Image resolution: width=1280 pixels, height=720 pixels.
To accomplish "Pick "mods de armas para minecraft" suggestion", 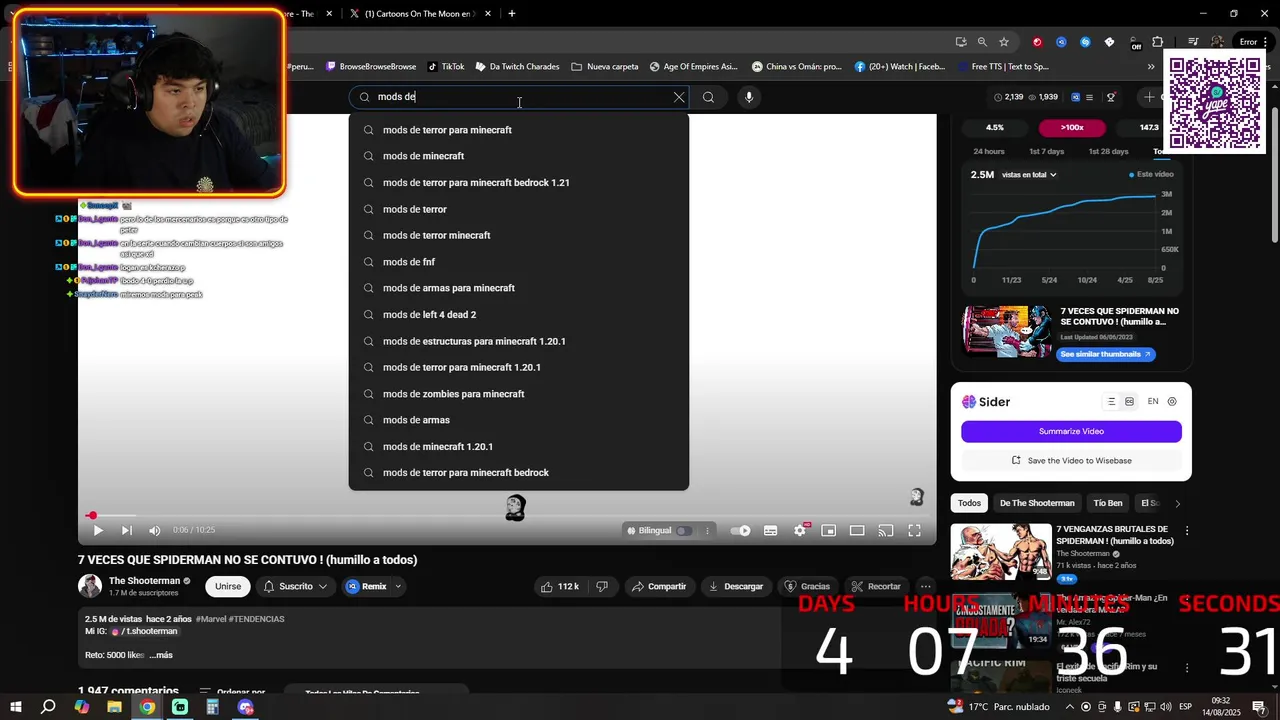I will (519, 288).
